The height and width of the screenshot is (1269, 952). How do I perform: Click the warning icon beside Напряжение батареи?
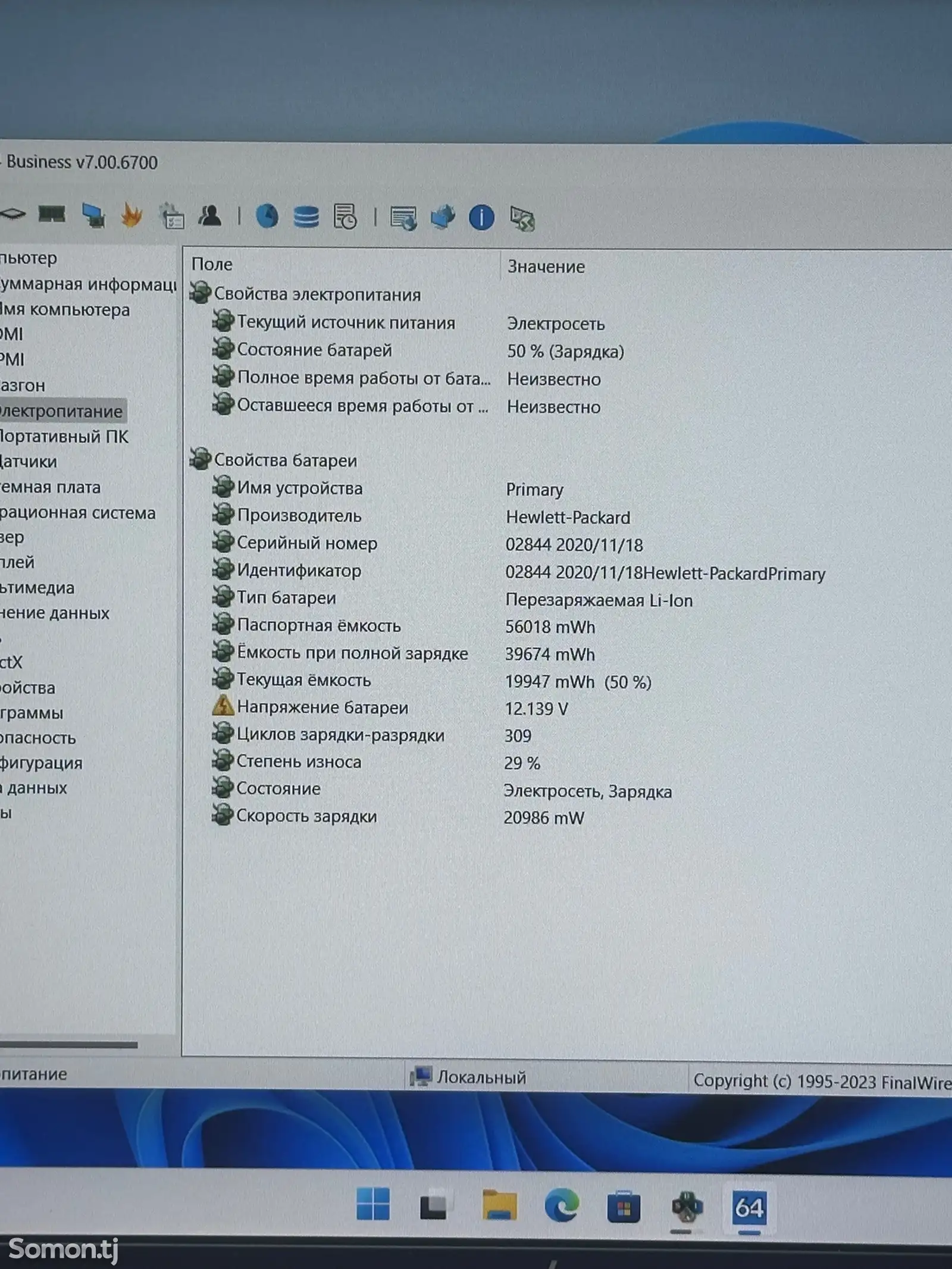pyautogui.click(x=223, y=706)
